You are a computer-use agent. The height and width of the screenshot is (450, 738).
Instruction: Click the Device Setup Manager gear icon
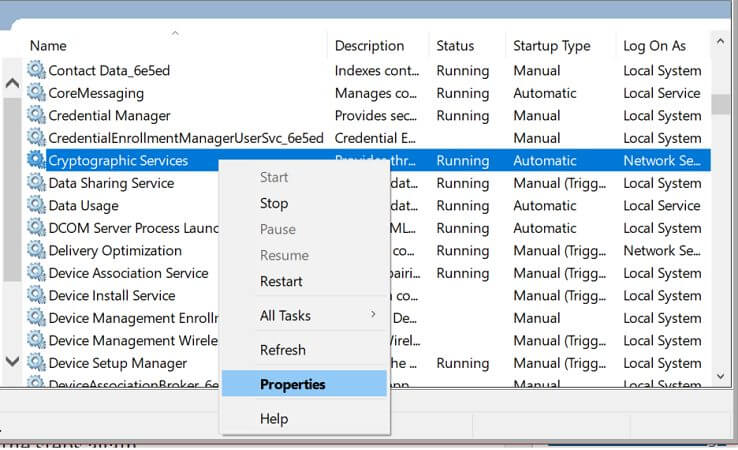click(x=37, y=363)
